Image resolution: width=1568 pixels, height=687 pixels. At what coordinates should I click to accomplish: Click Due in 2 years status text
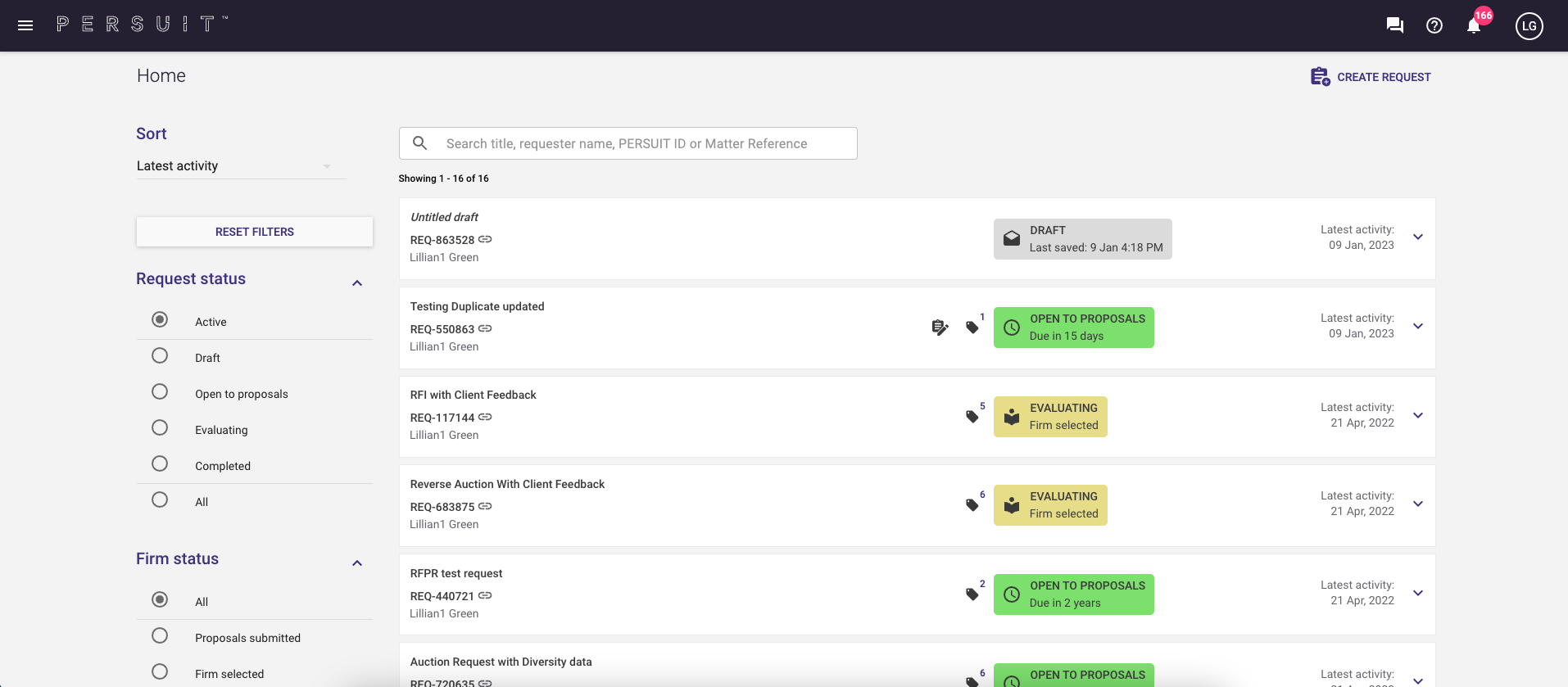tap(1065, 603)
